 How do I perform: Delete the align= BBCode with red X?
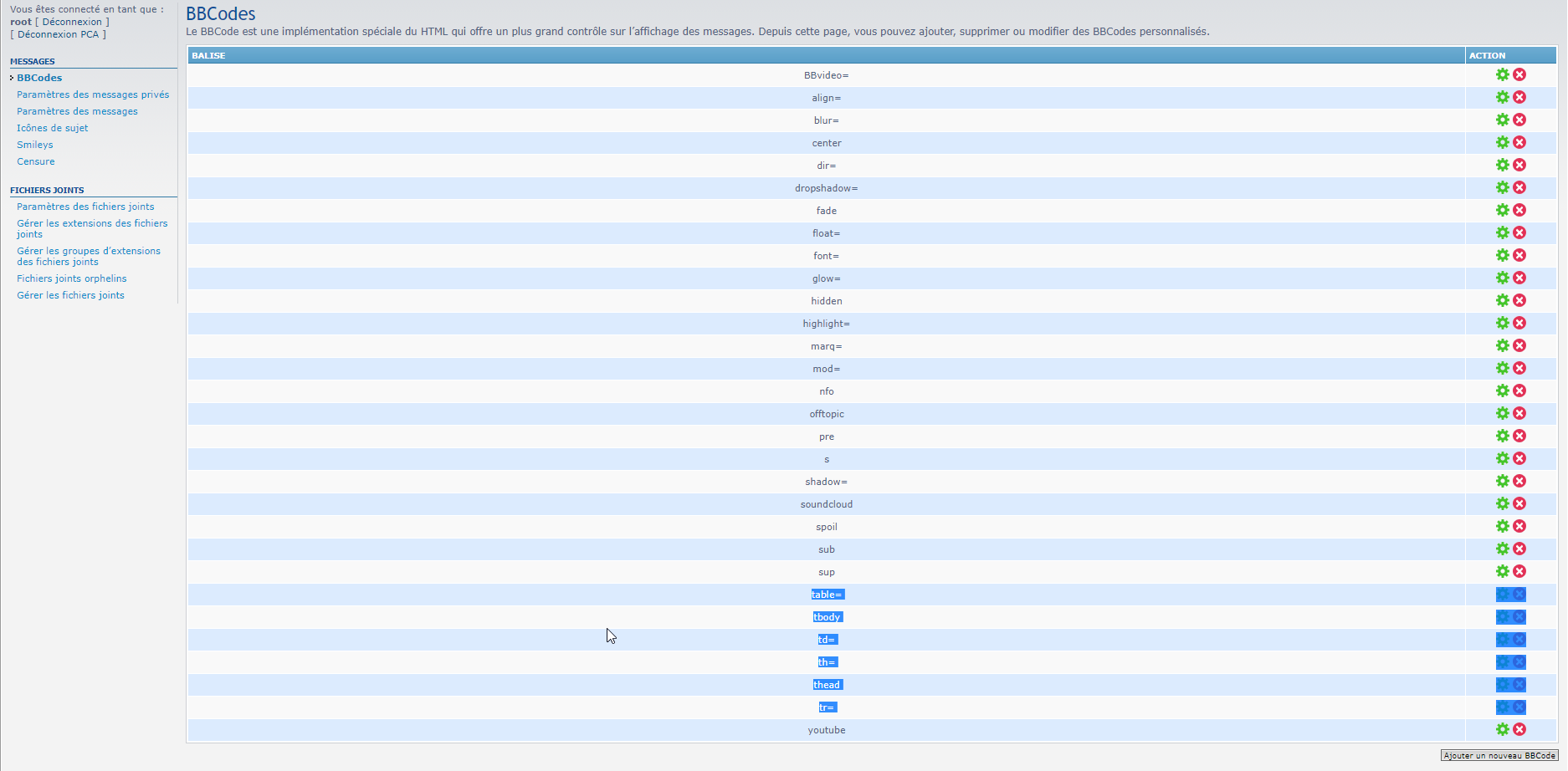click(1519, 97)
